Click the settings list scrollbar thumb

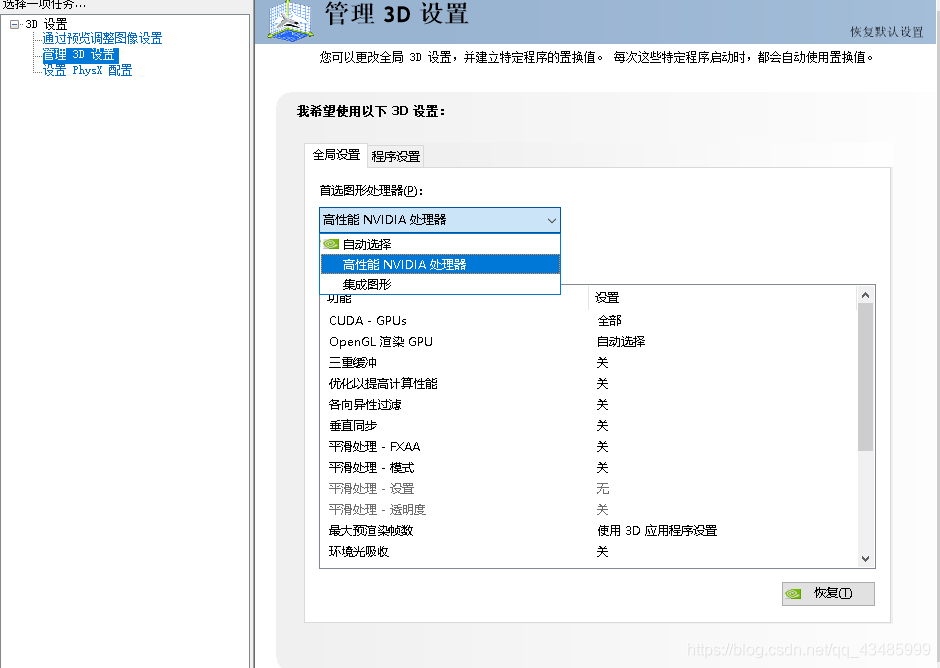click(865, 377)
